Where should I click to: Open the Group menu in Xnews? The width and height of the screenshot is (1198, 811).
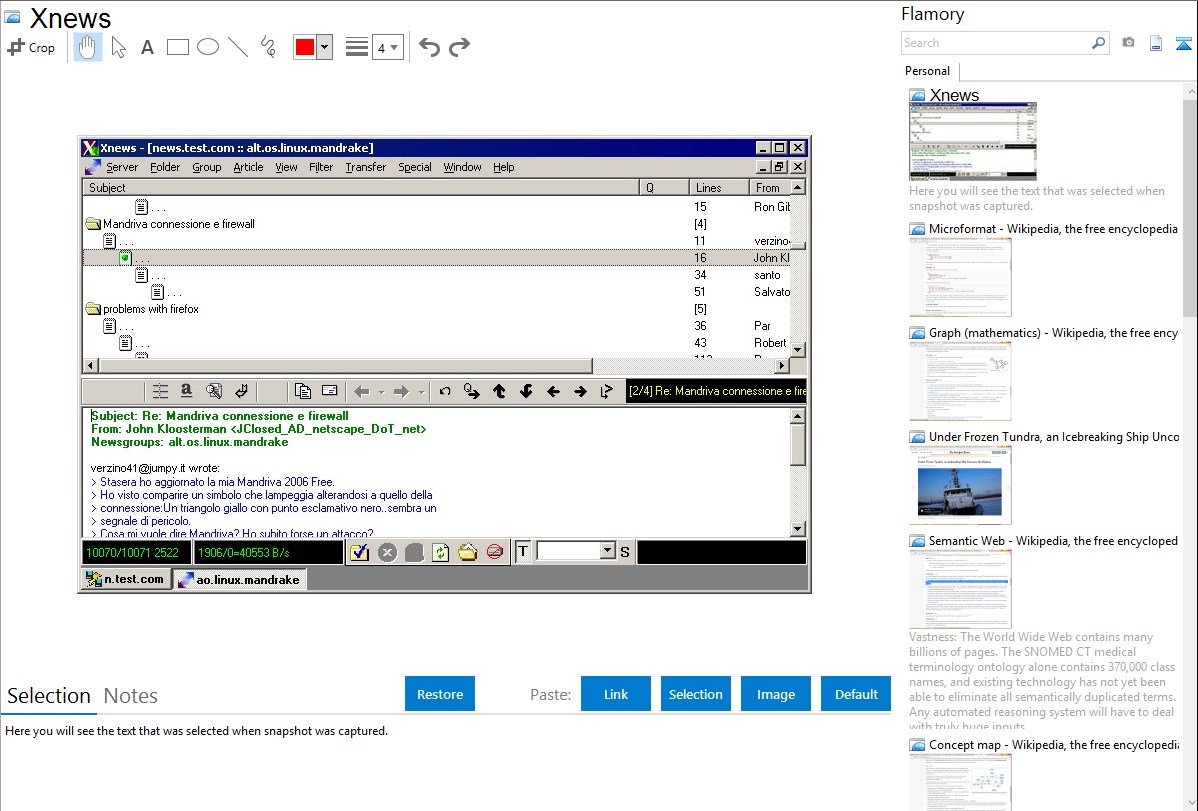[x=206, y=167]
